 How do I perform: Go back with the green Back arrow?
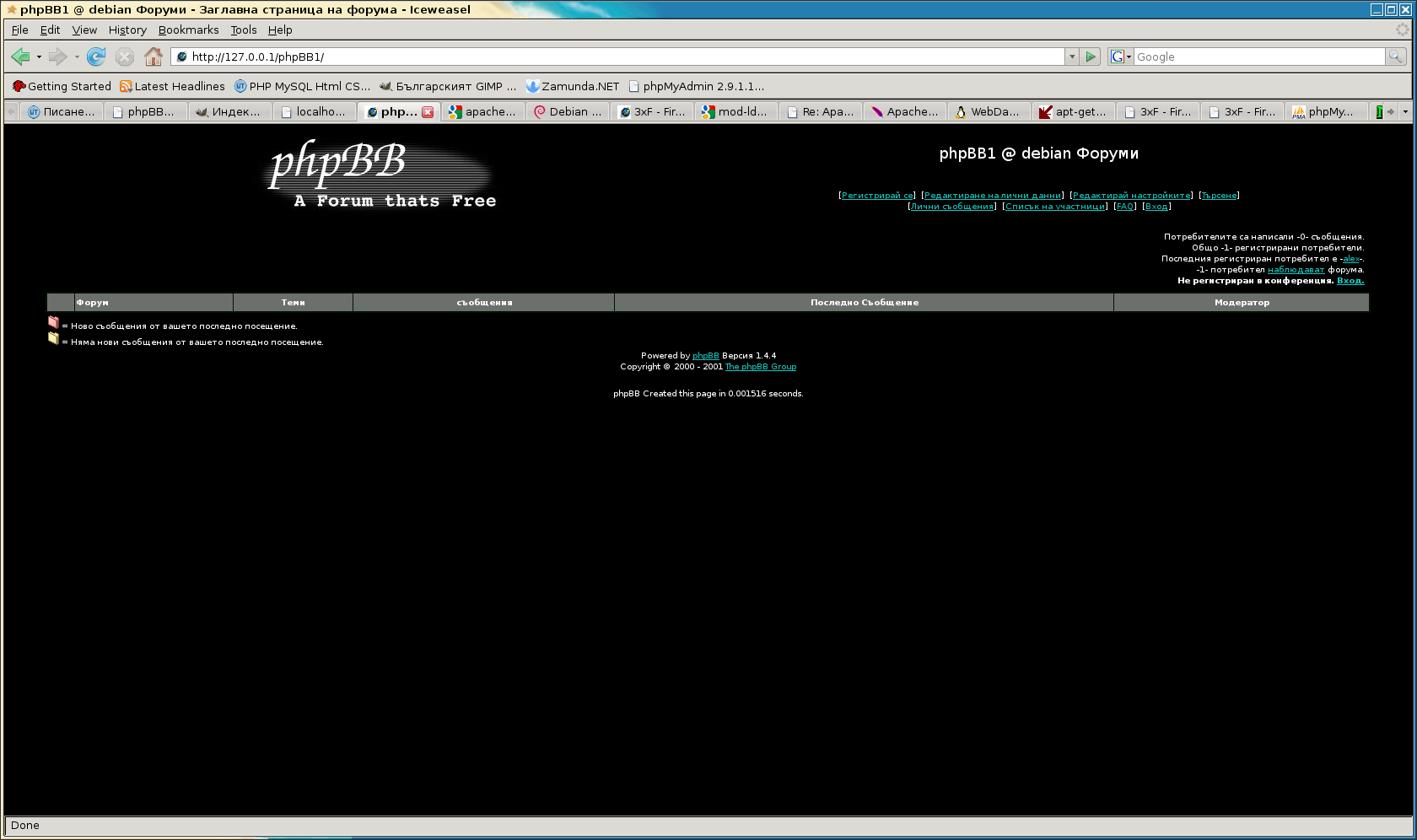[20, 57]
